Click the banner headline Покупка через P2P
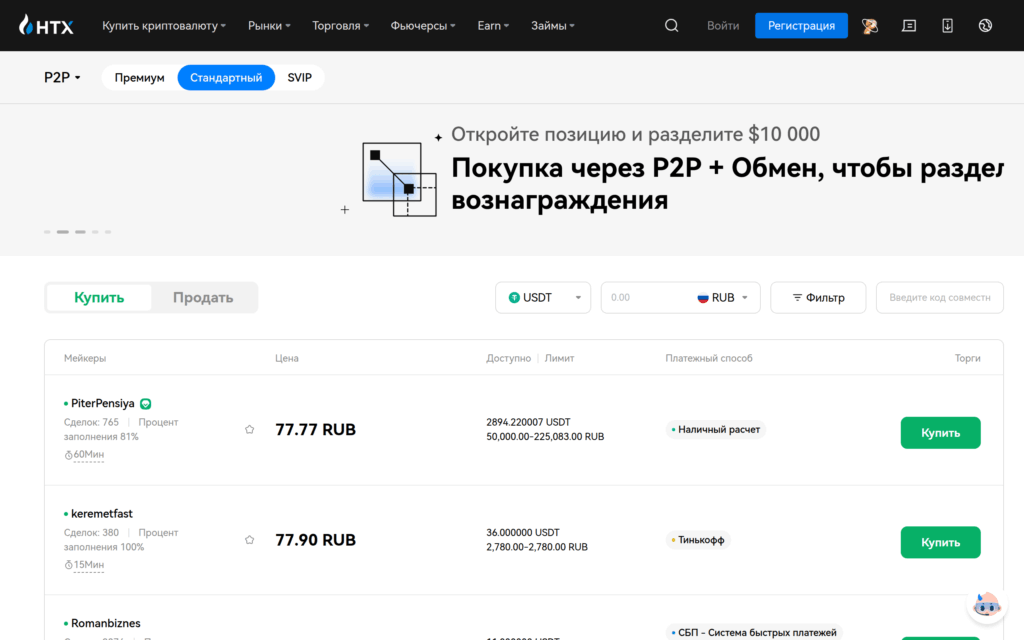Image resolution: width=1024 pixels, height=640 pixels. [x=727, y=184]
